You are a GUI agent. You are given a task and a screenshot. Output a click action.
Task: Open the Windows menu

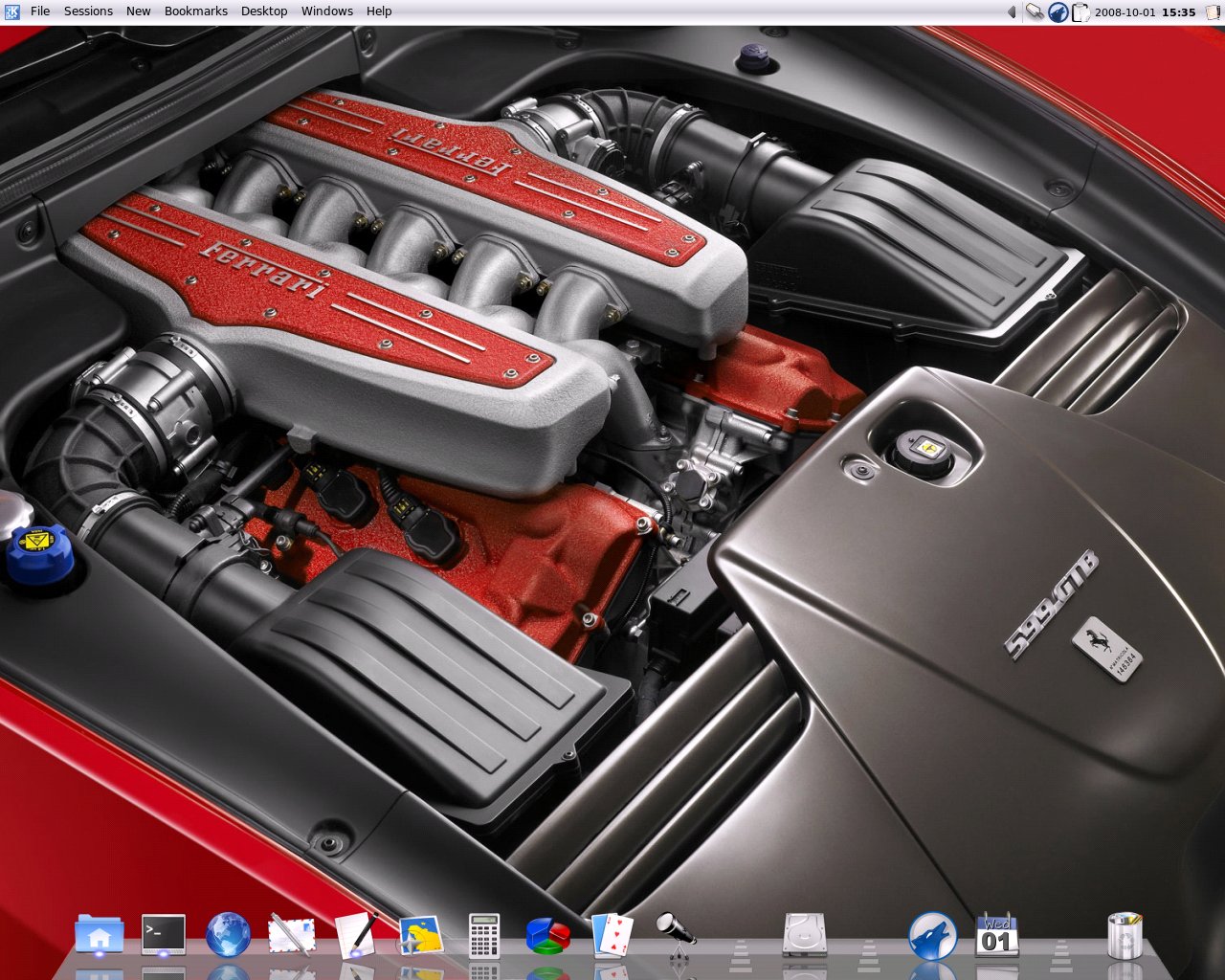pyautogui.click(x=327, y=11)
